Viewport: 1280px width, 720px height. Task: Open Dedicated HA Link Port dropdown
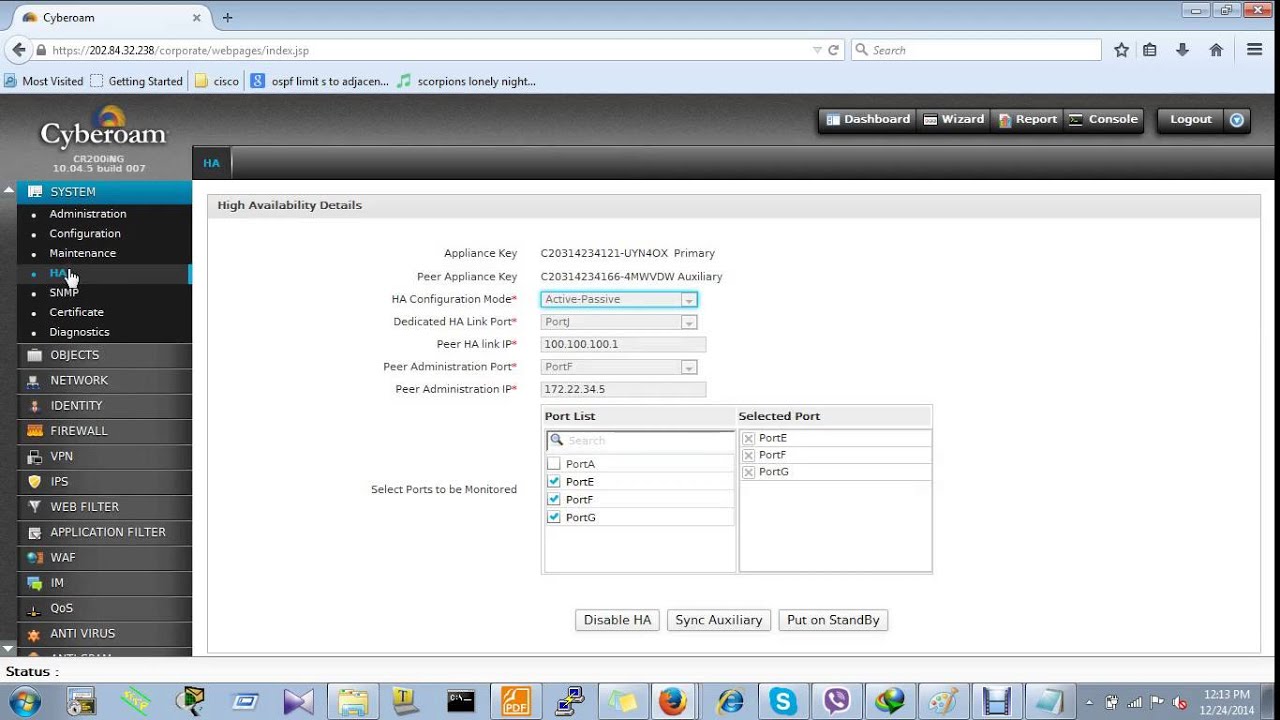tap(619, 322)
